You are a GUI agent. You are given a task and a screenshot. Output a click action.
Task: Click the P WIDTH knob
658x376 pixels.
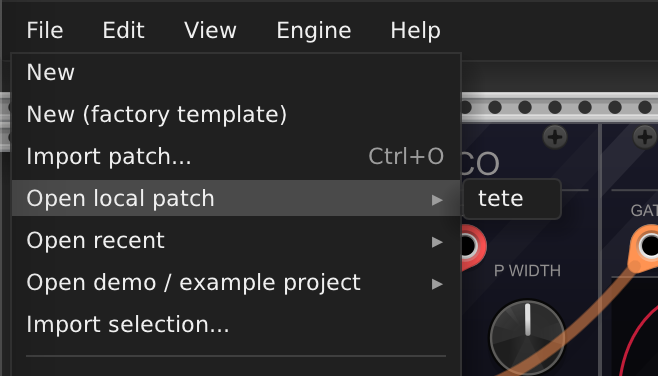[527, 337]
